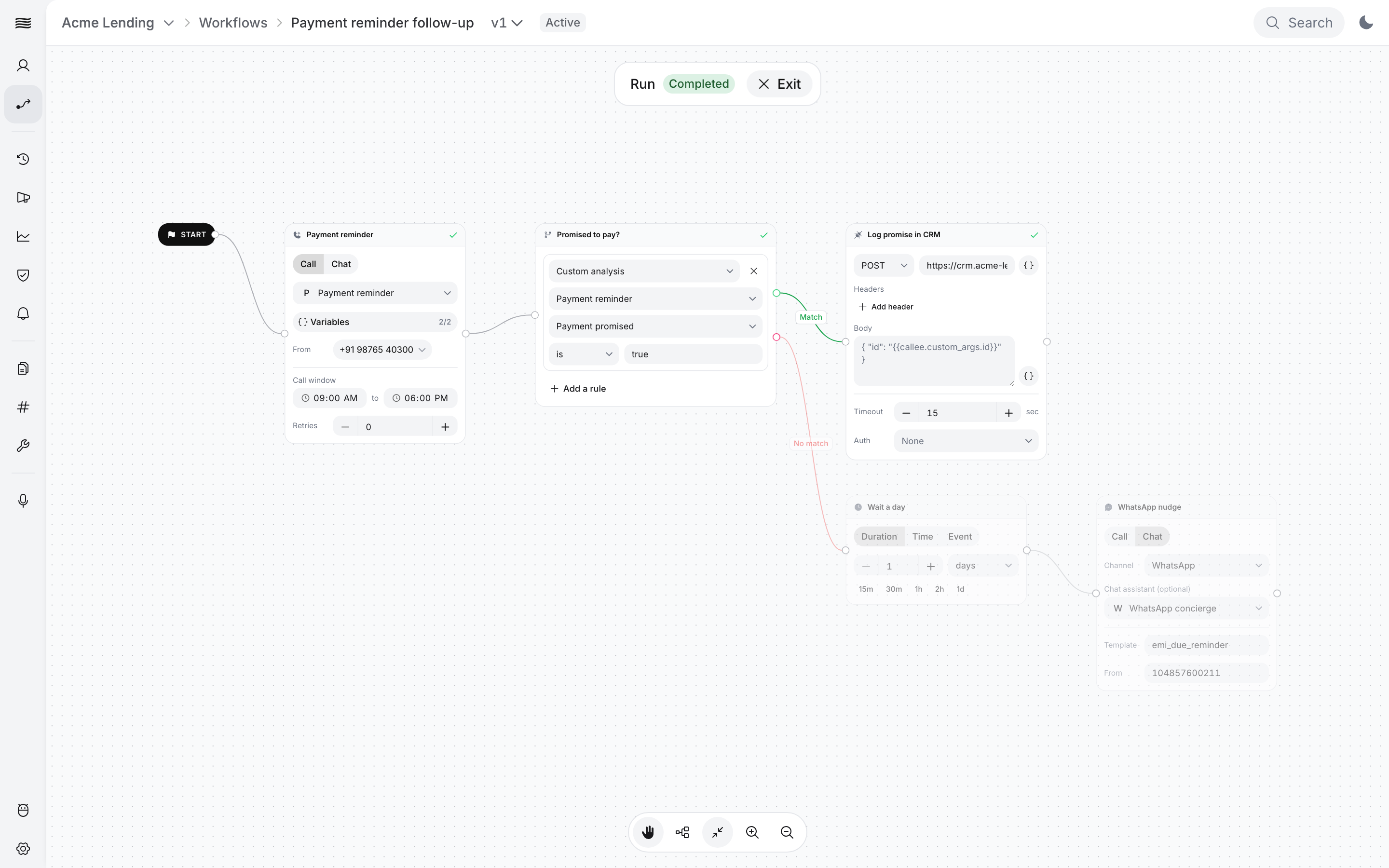Viewport: 1389px width, 868px height.
Task: Open the From phone number dropdown
Action: click(x=382, y=350)
